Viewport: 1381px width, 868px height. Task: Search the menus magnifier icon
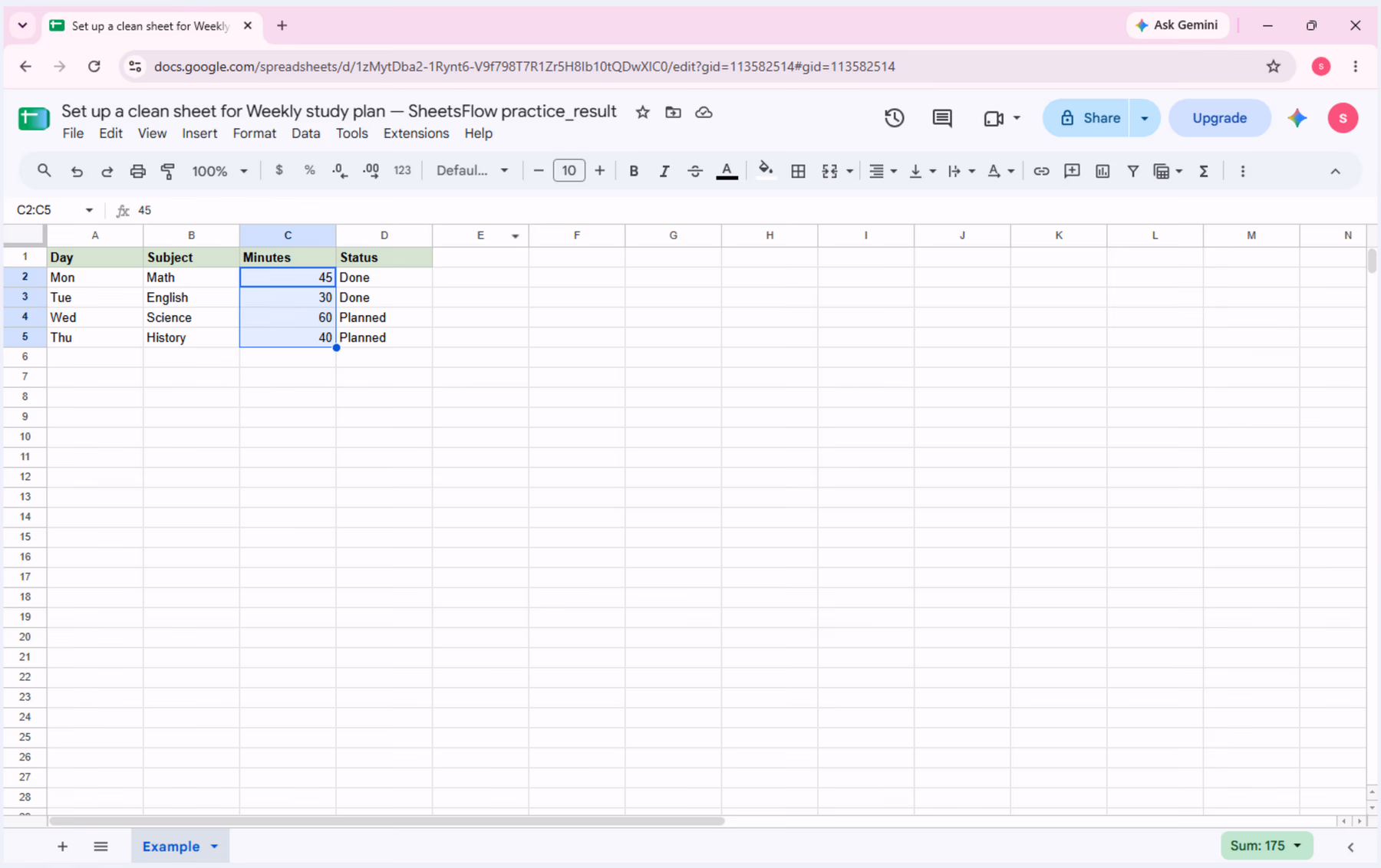tap(44, 170)
